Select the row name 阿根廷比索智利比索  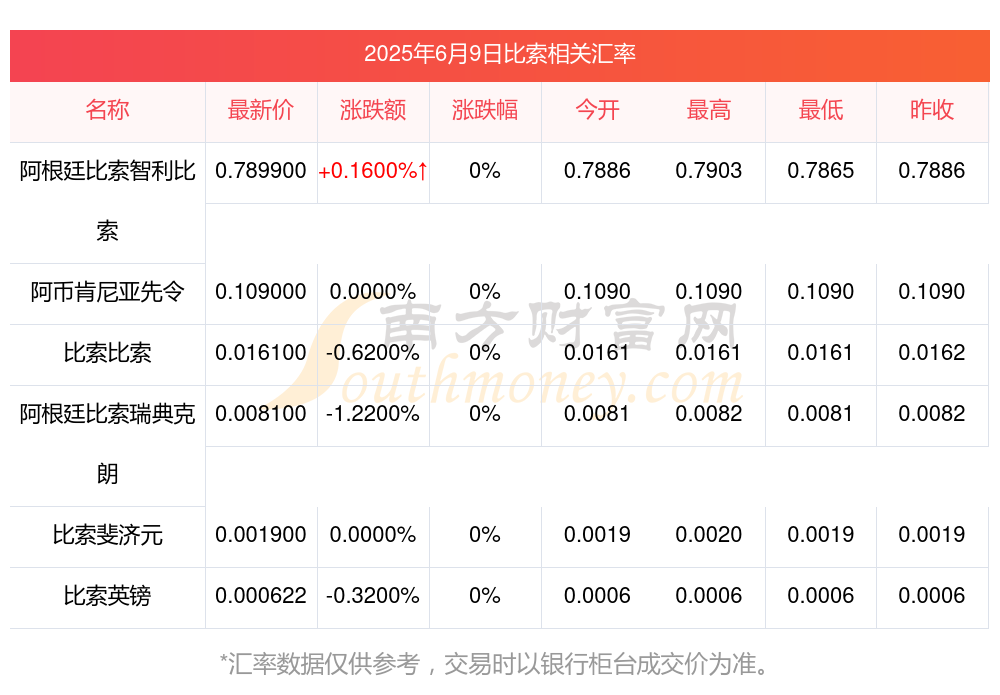[107, 201]
